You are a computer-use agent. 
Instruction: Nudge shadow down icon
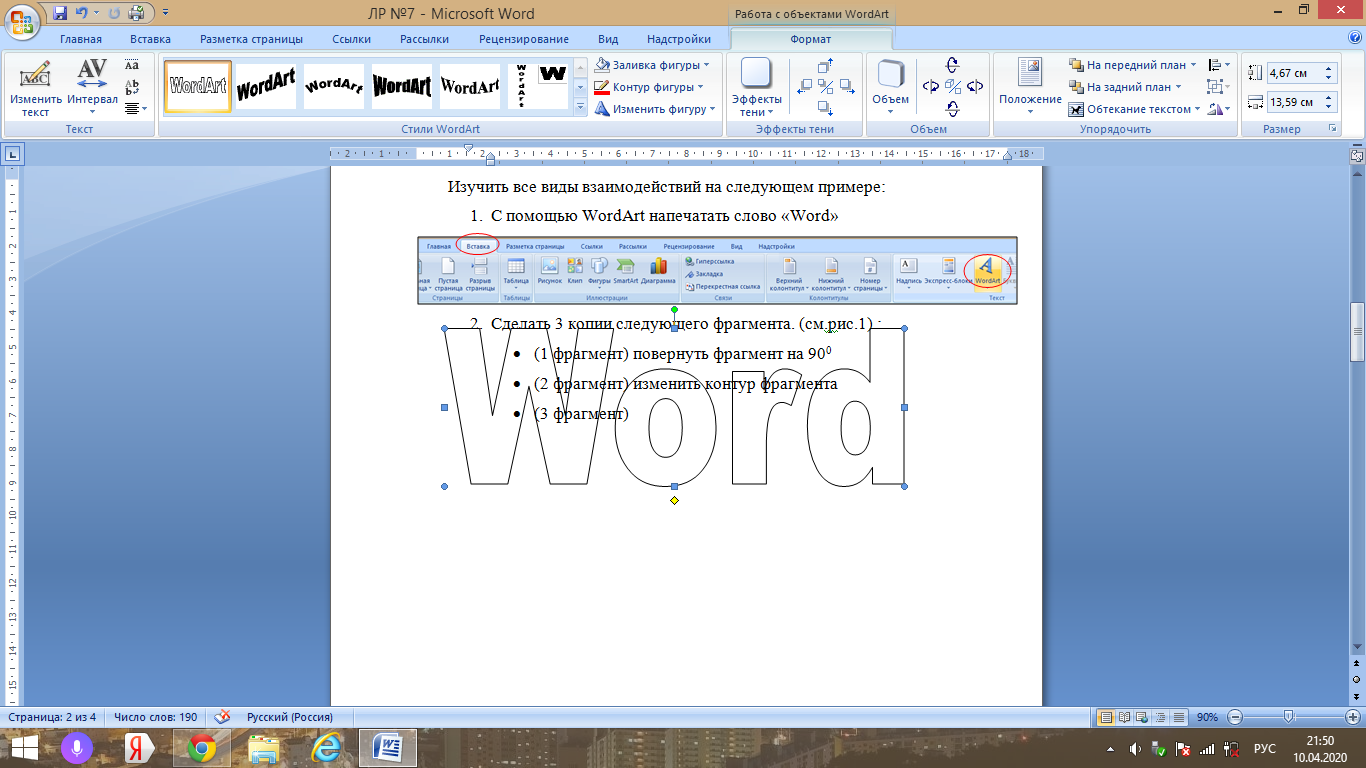825,108
